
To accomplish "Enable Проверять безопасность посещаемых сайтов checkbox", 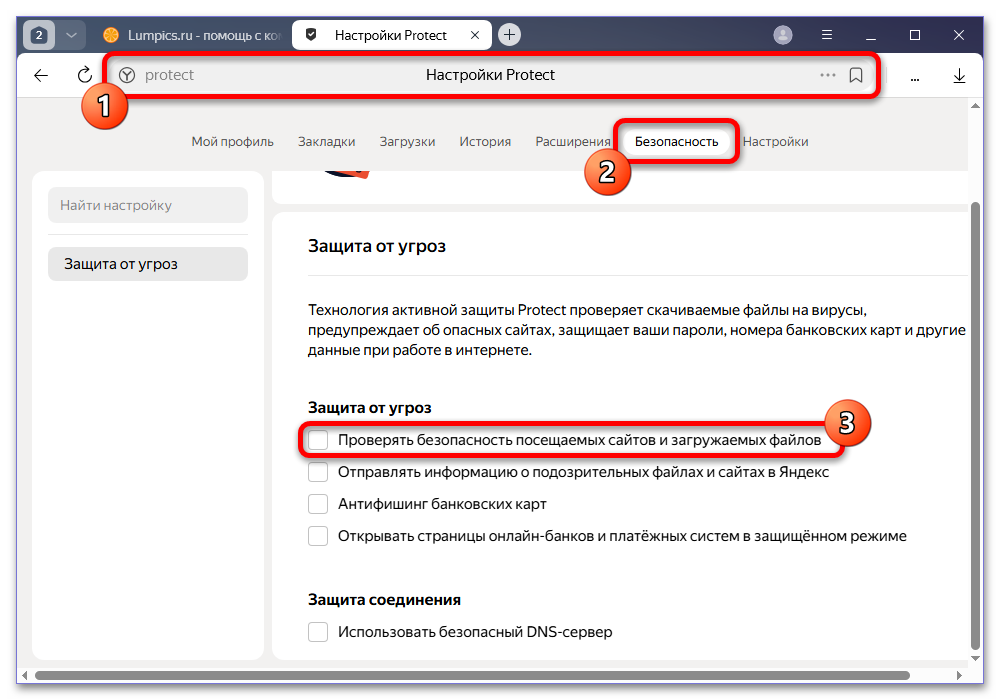I will pos(318,440).
